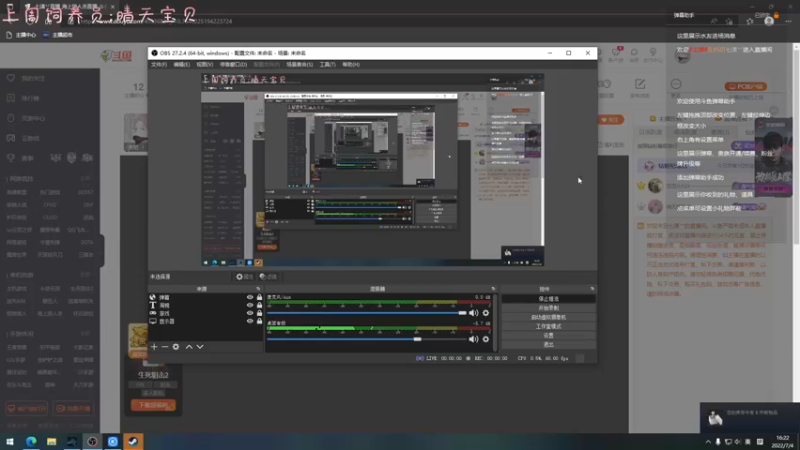800x450 pixels.
Task: Open the 编辑(E) menu in OBS
Action: (x=182, y=65)
